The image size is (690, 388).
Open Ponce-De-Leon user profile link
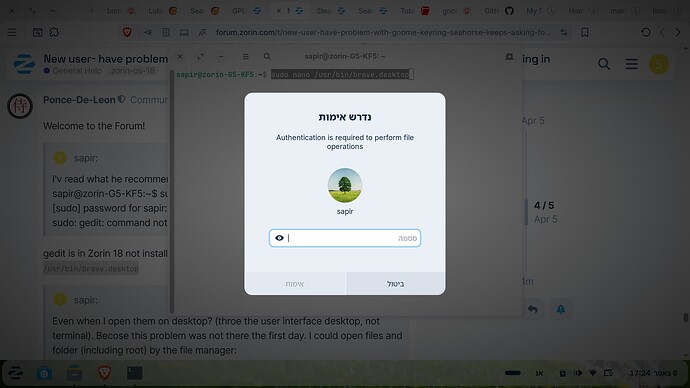tap(79, 100)
